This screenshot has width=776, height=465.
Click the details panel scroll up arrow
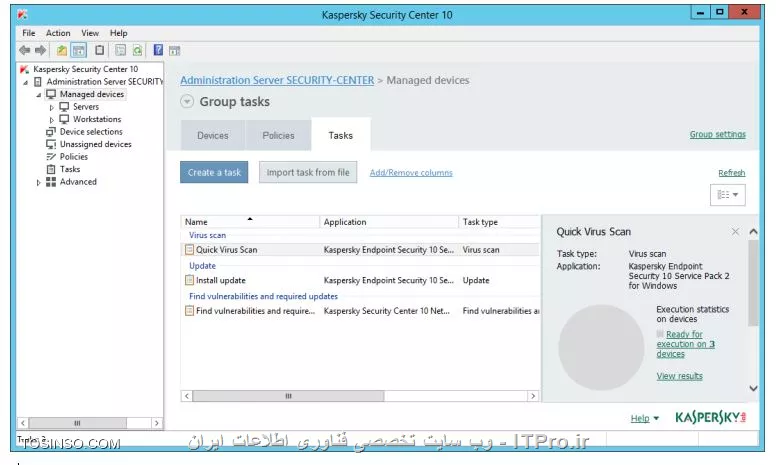coord(753,232)
